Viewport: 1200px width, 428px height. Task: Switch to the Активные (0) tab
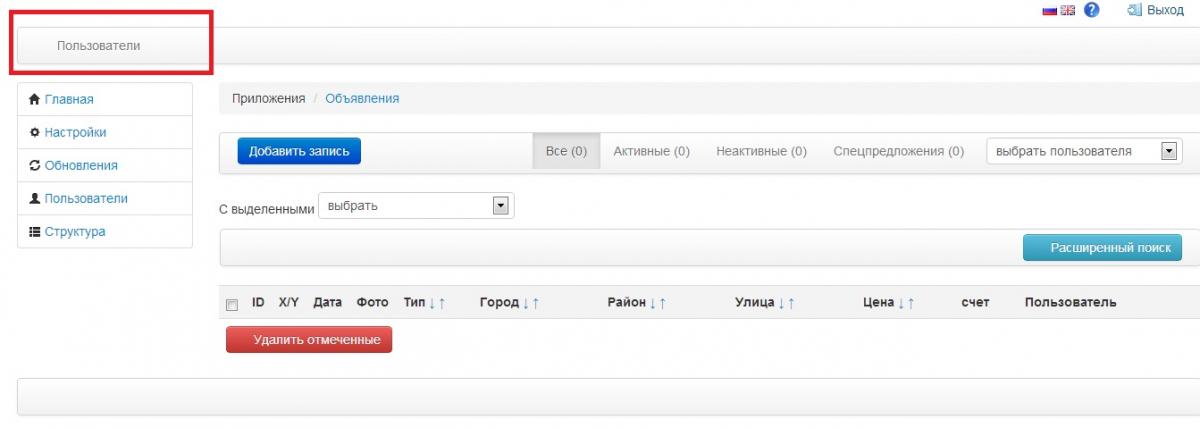(651, 151)
